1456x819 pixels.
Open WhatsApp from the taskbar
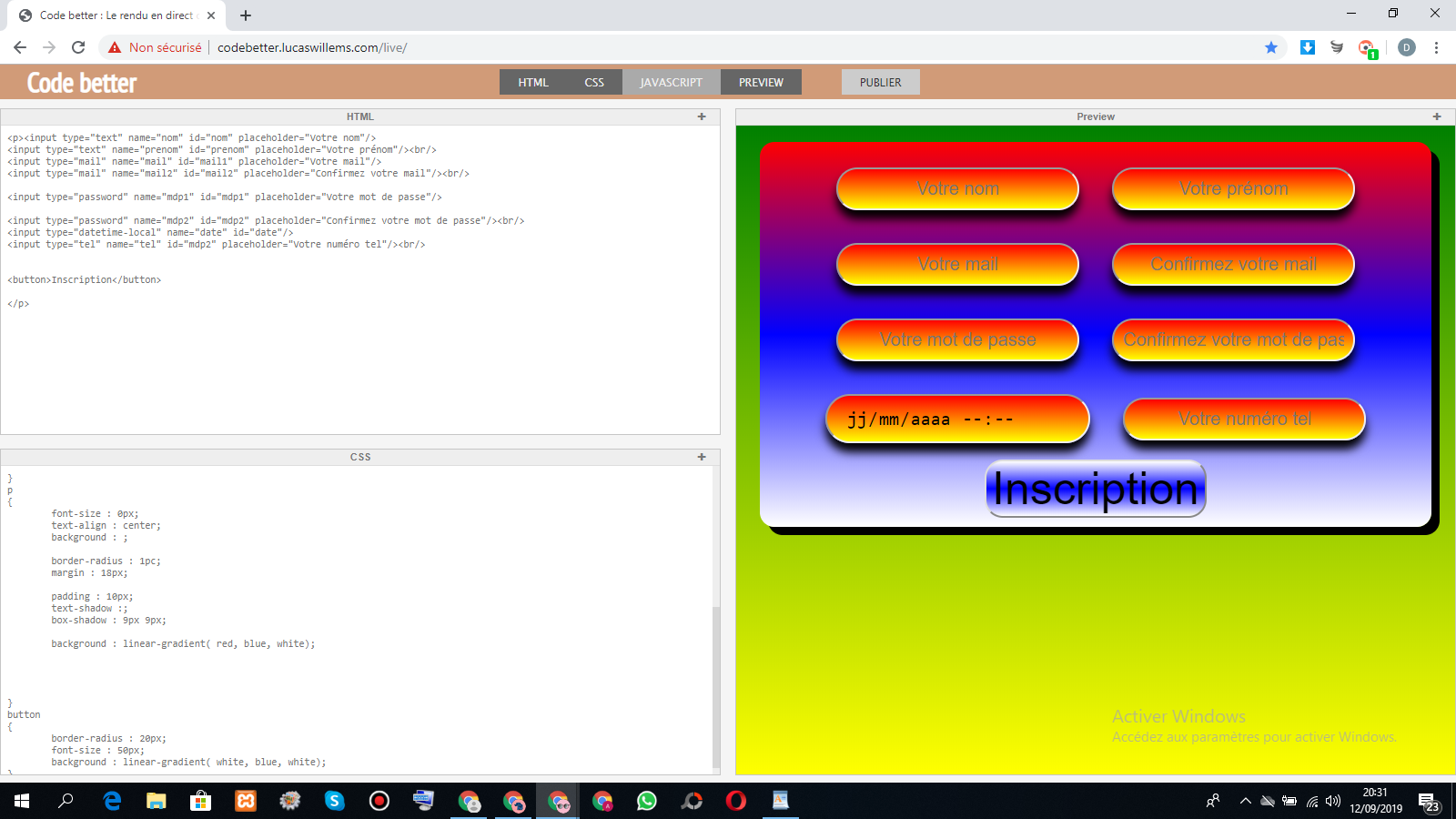point(647,801)
